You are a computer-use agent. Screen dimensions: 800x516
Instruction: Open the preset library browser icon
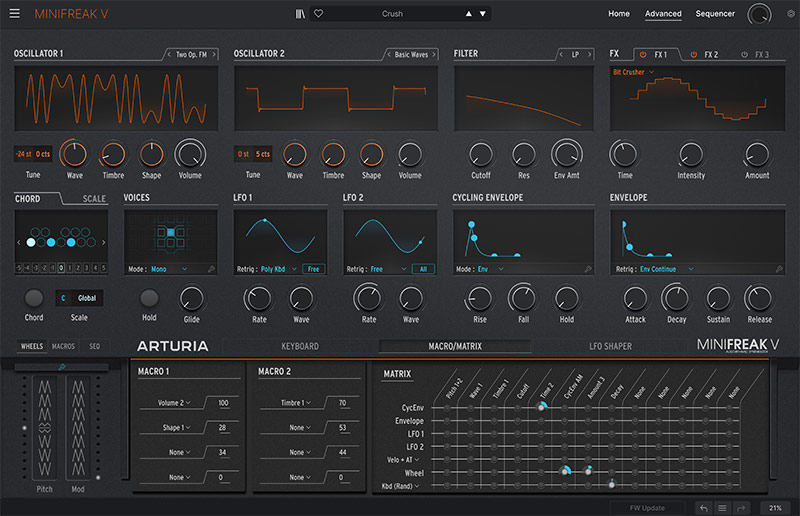click(x=300, y=14)
